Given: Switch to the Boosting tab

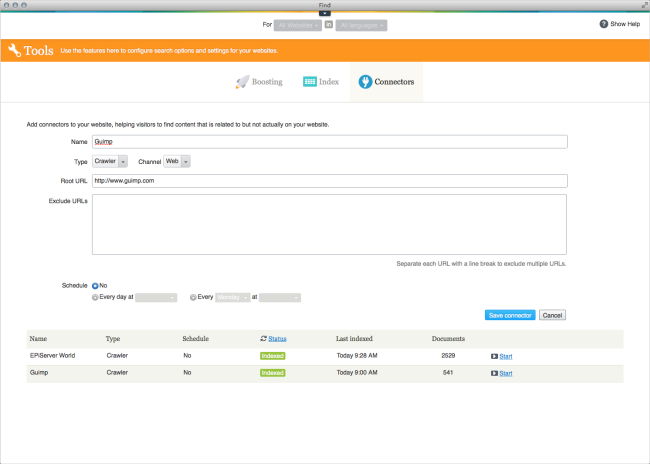Looking at the screenshot, I should [x=259, y=81].
